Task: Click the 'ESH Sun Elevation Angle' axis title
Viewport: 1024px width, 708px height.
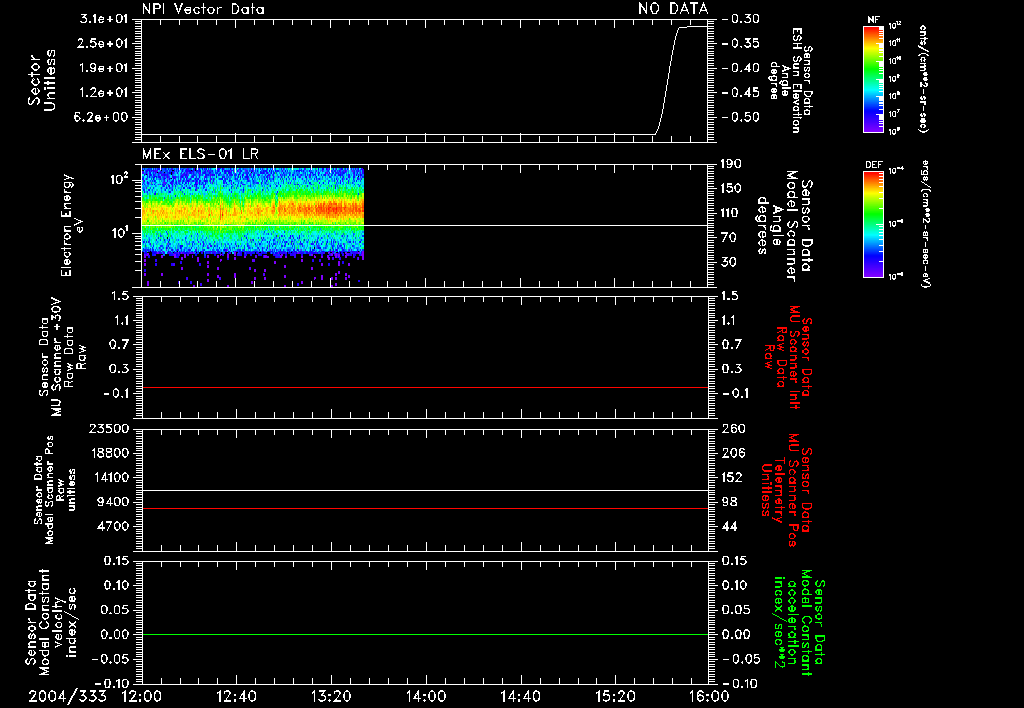Action: (x=790, y=80)
